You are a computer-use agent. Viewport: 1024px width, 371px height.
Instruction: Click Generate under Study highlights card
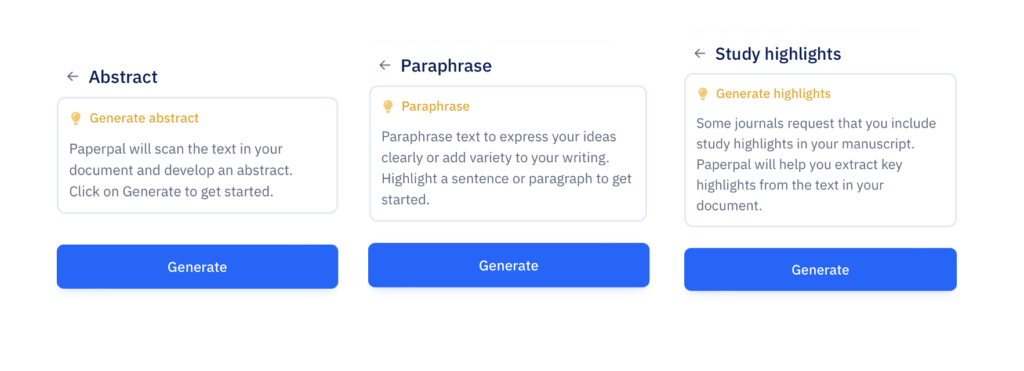click(x=820, y=269)
